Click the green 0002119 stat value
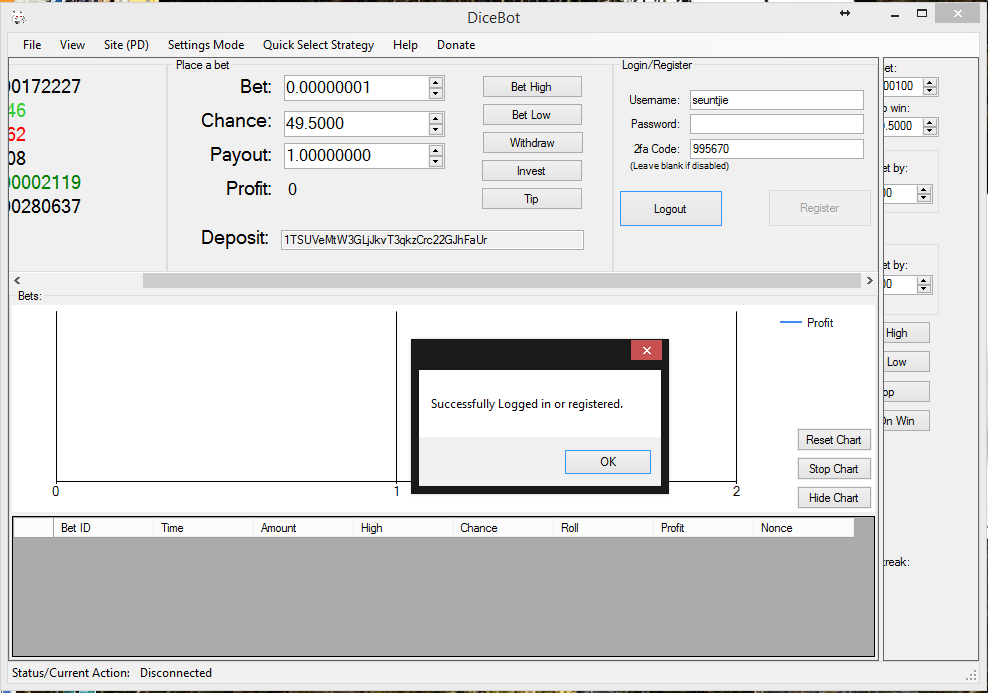The width and height of the screenshot is (988, 693). coord(45,183)
